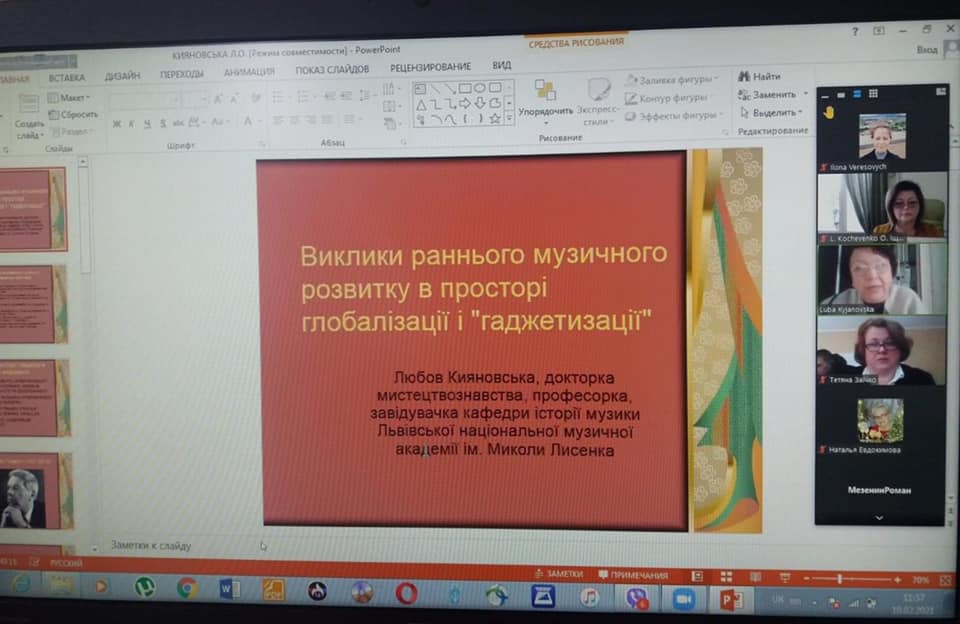The height and width of the screenshot is (624, 960).
Task: Toggle text shadow S formatting
Action: 163,123
